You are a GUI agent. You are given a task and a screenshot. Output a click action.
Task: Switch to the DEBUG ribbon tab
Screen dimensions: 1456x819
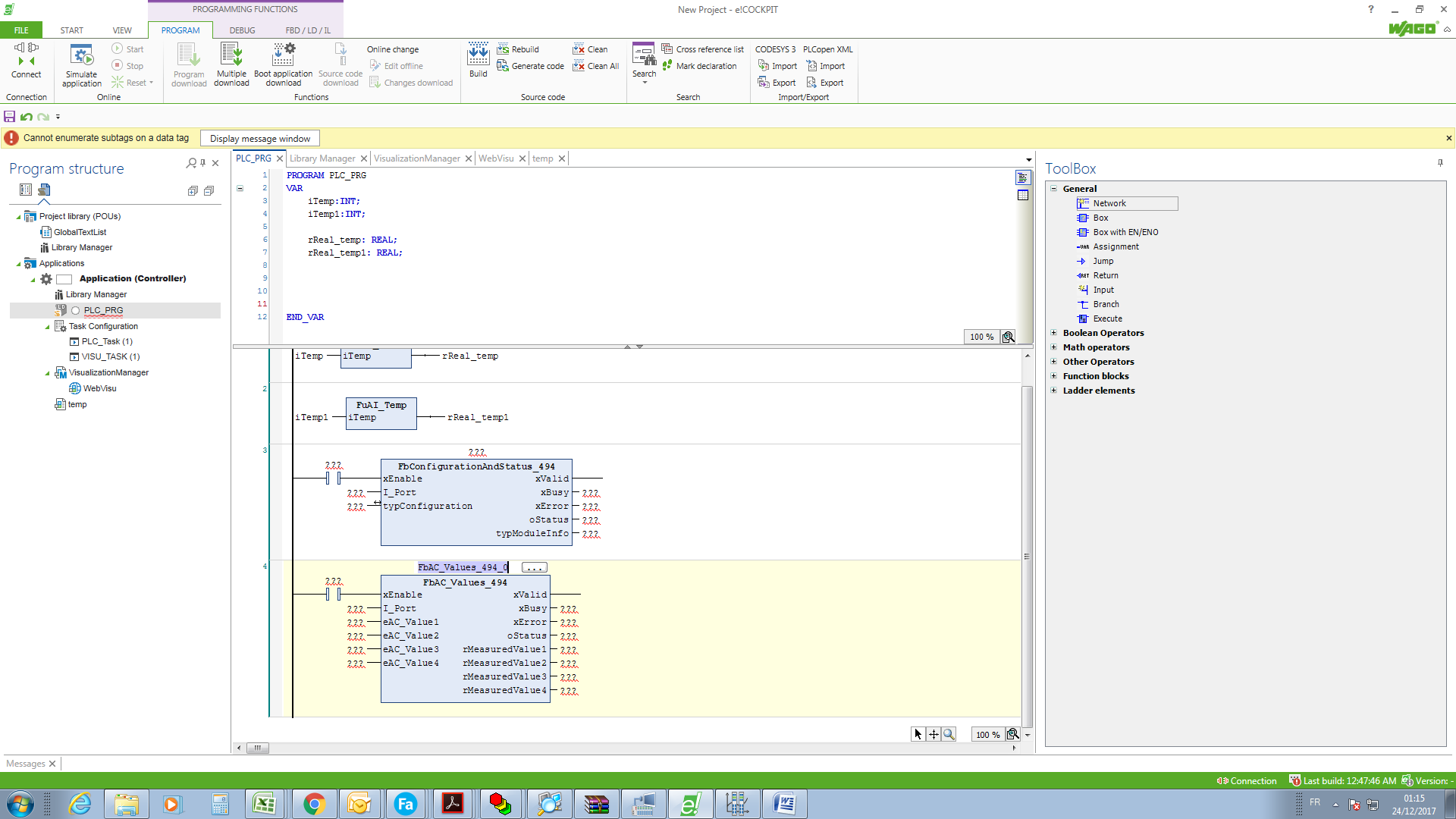[242, 30]
